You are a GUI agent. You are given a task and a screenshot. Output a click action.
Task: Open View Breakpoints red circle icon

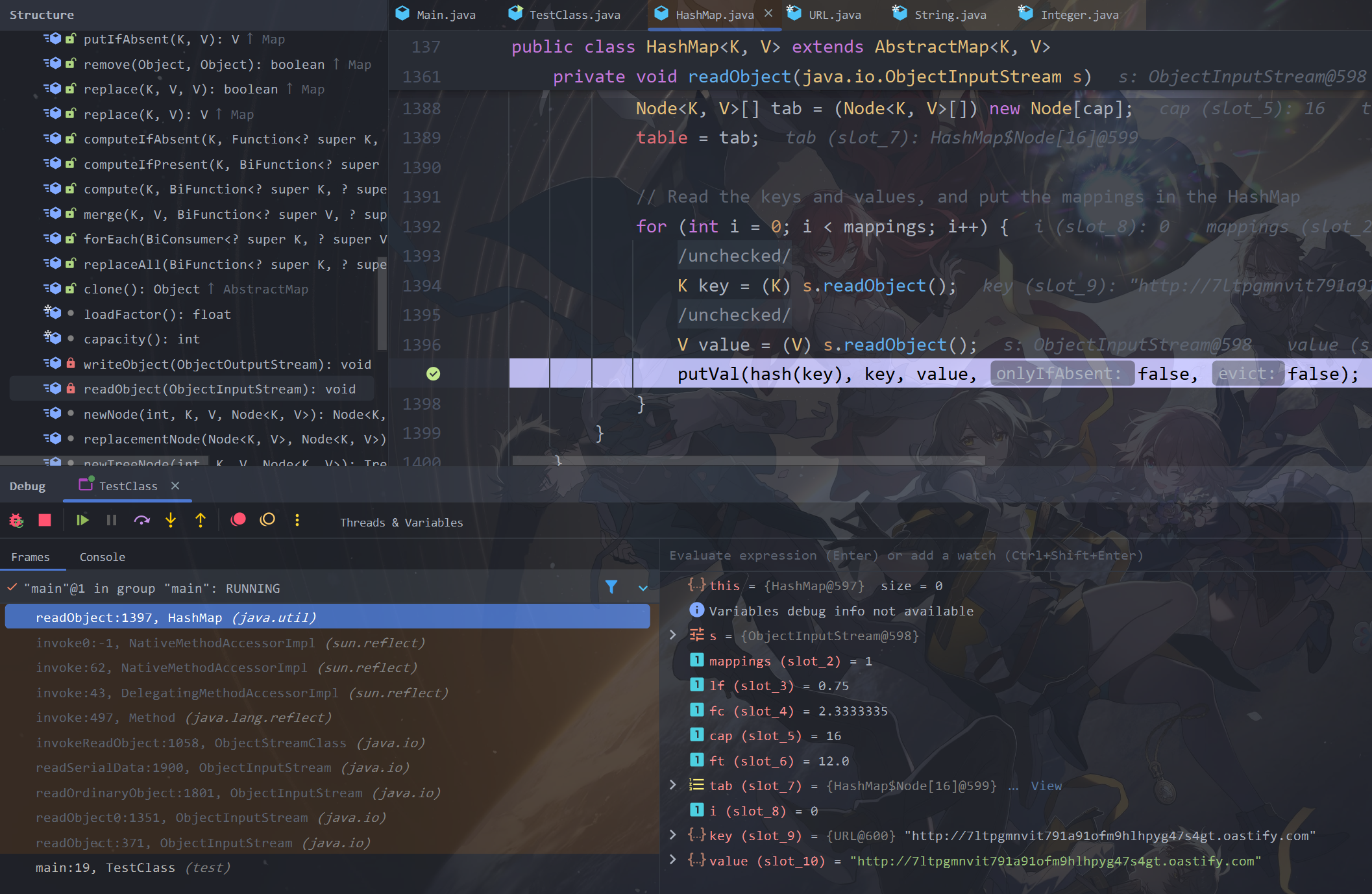[x=238, y=519]
